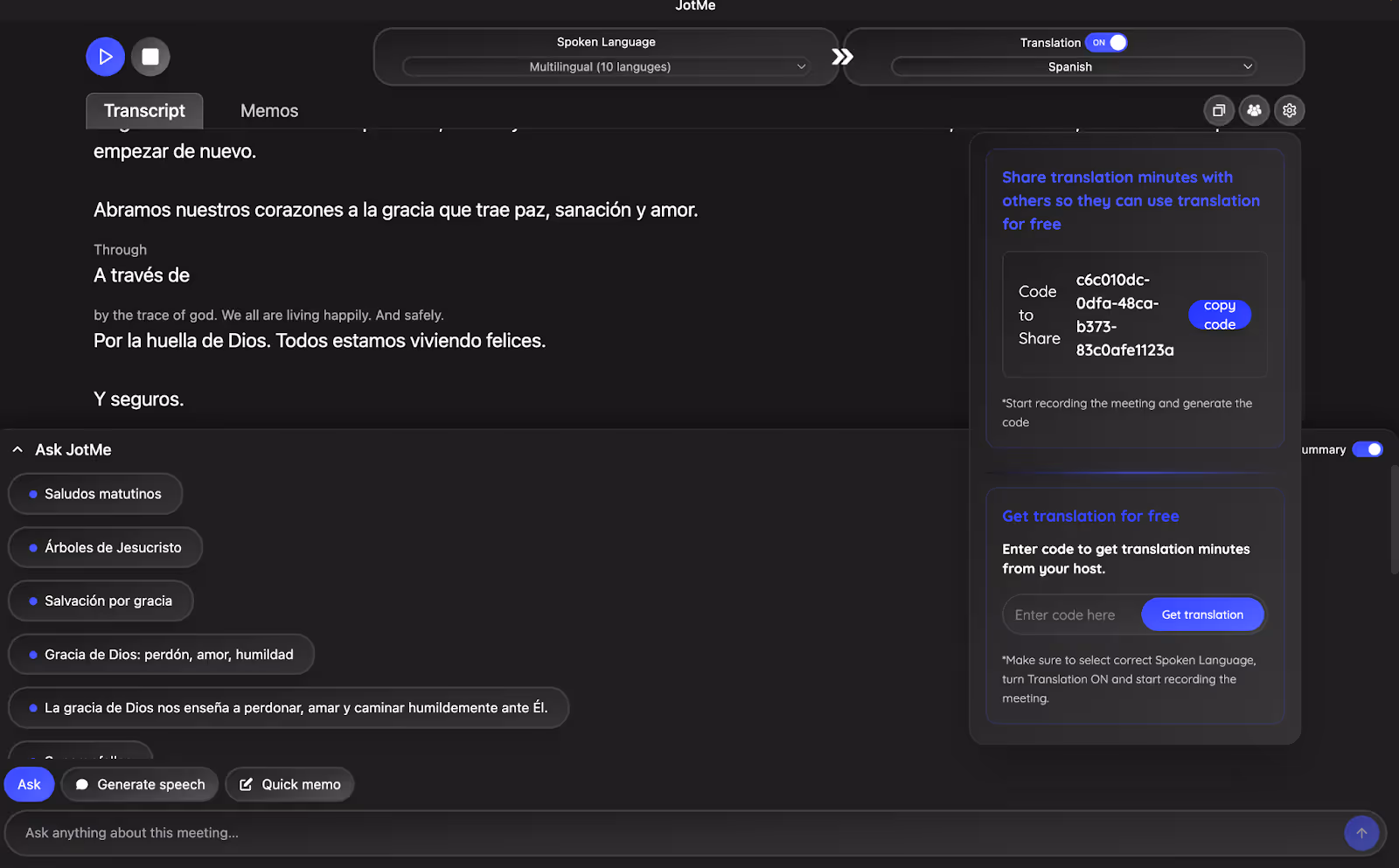1399x868 pixels.
Task: Select La gracia de Dios nos enseña suggestion
Action: point(289,707)
